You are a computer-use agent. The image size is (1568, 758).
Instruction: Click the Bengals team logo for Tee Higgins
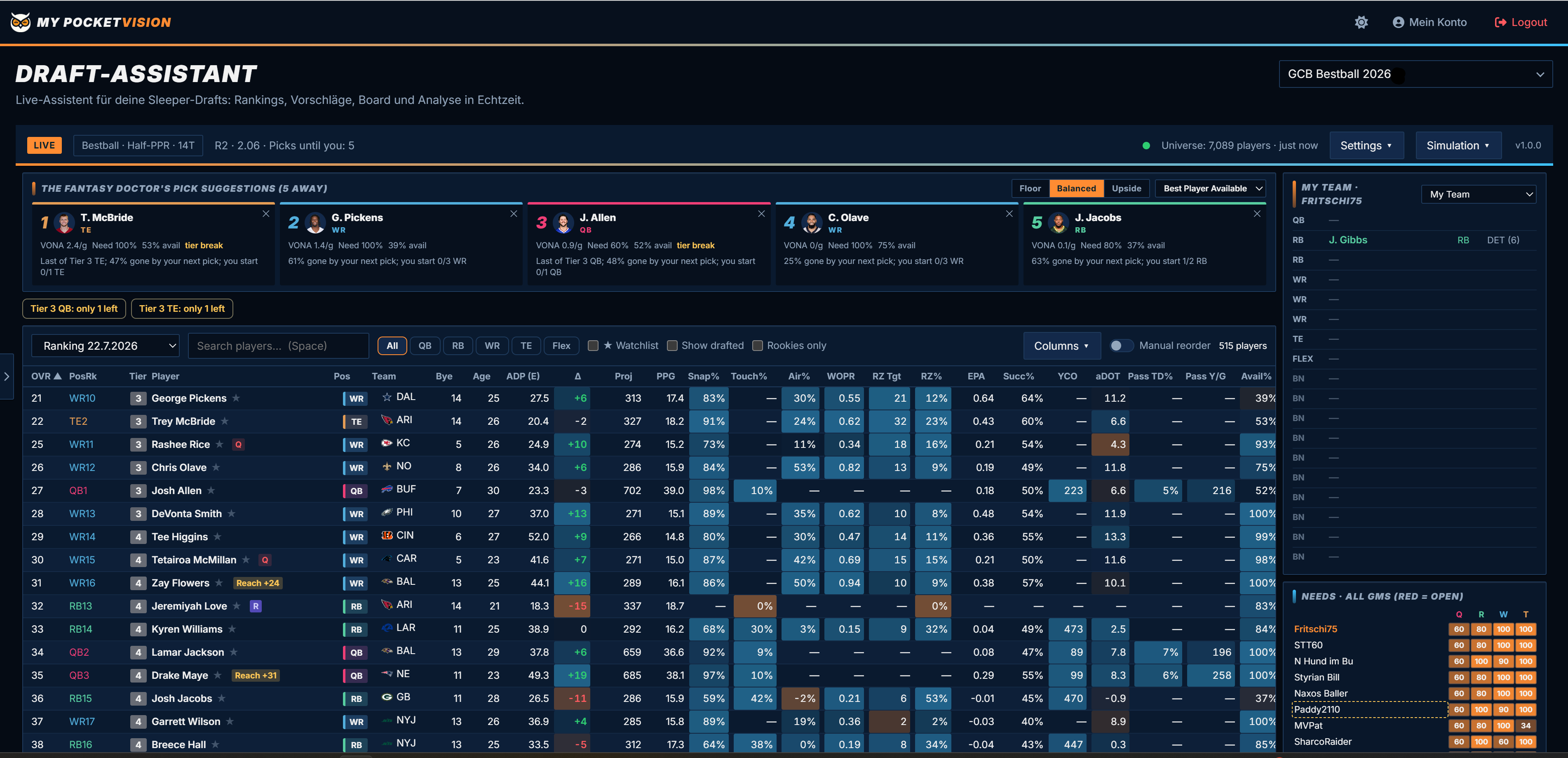tap(387, 535)
